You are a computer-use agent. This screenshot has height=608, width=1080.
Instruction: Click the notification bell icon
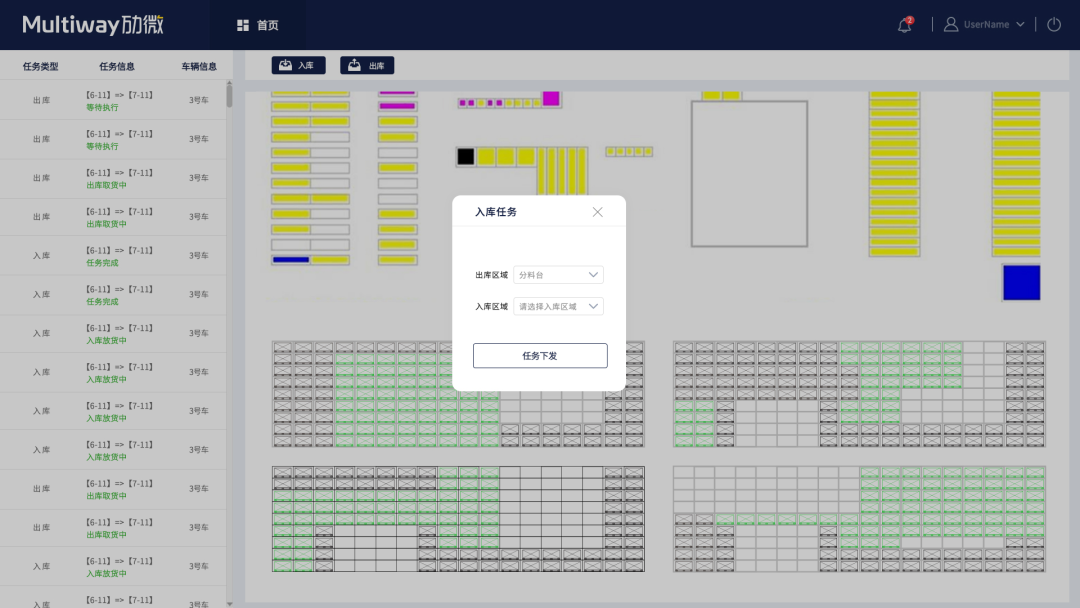904,25
